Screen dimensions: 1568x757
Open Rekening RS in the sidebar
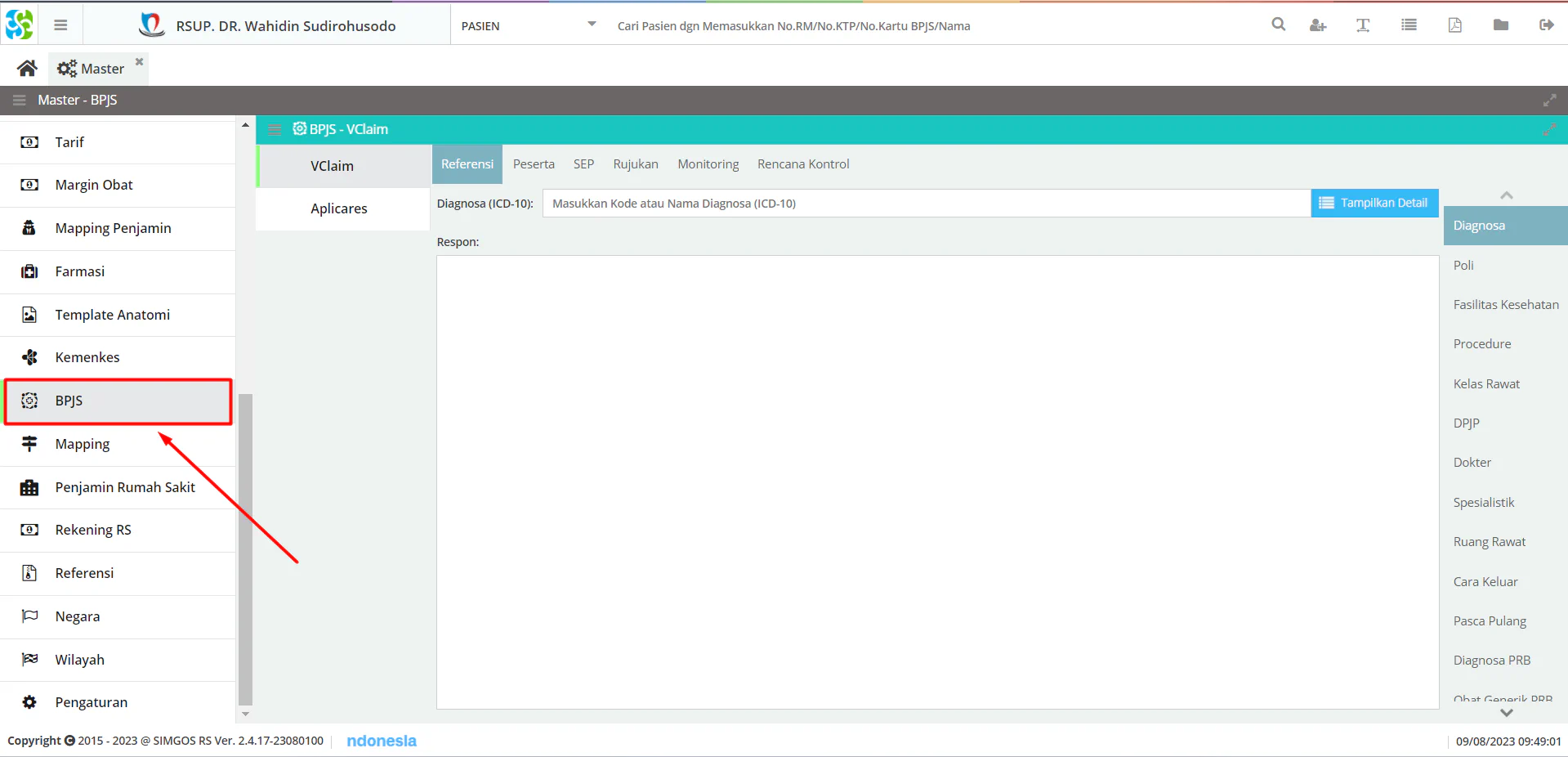(118, 530)
